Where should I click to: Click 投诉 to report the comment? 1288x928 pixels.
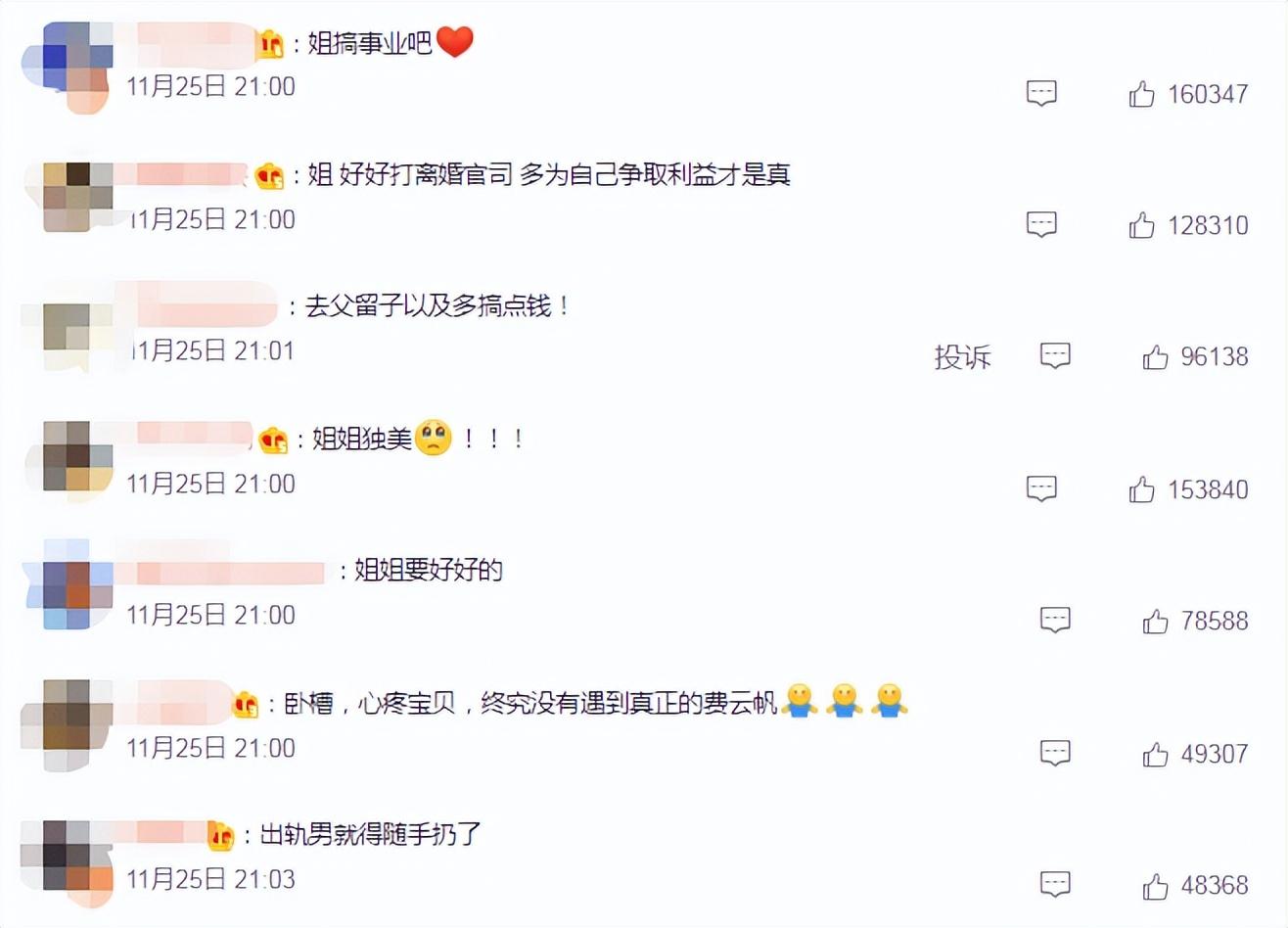(962, 356)
